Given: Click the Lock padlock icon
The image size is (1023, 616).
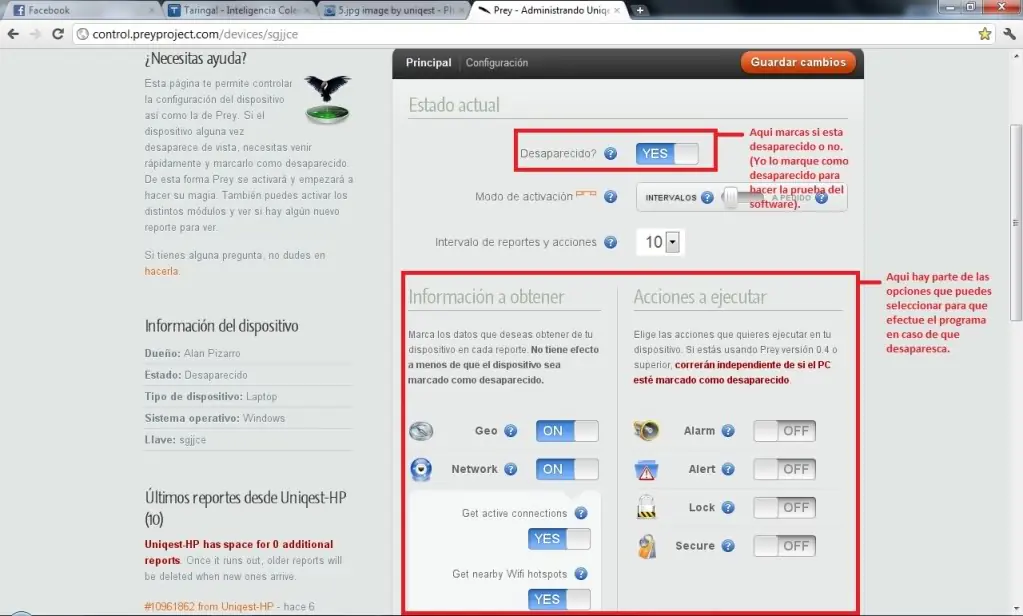Looking at the screenshot, I should point(646,507).
